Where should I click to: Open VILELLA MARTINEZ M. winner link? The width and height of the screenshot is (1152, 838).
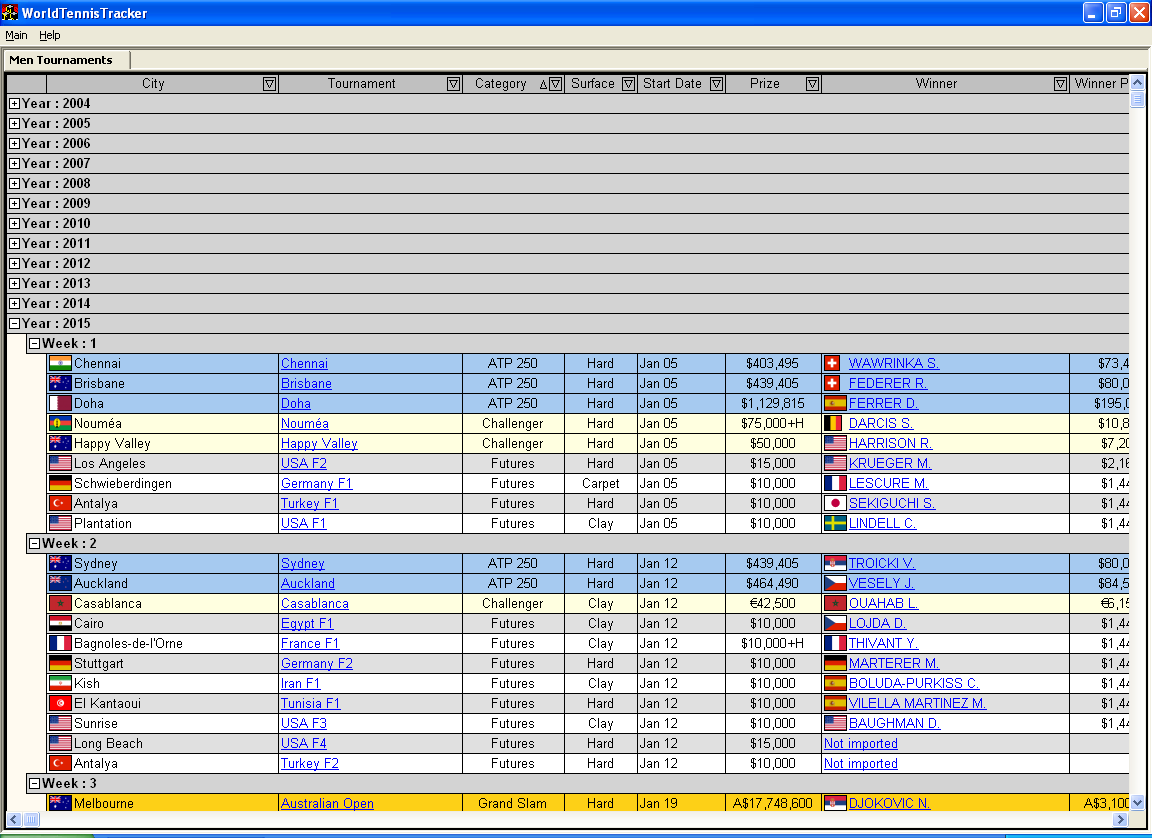point(918,704)
